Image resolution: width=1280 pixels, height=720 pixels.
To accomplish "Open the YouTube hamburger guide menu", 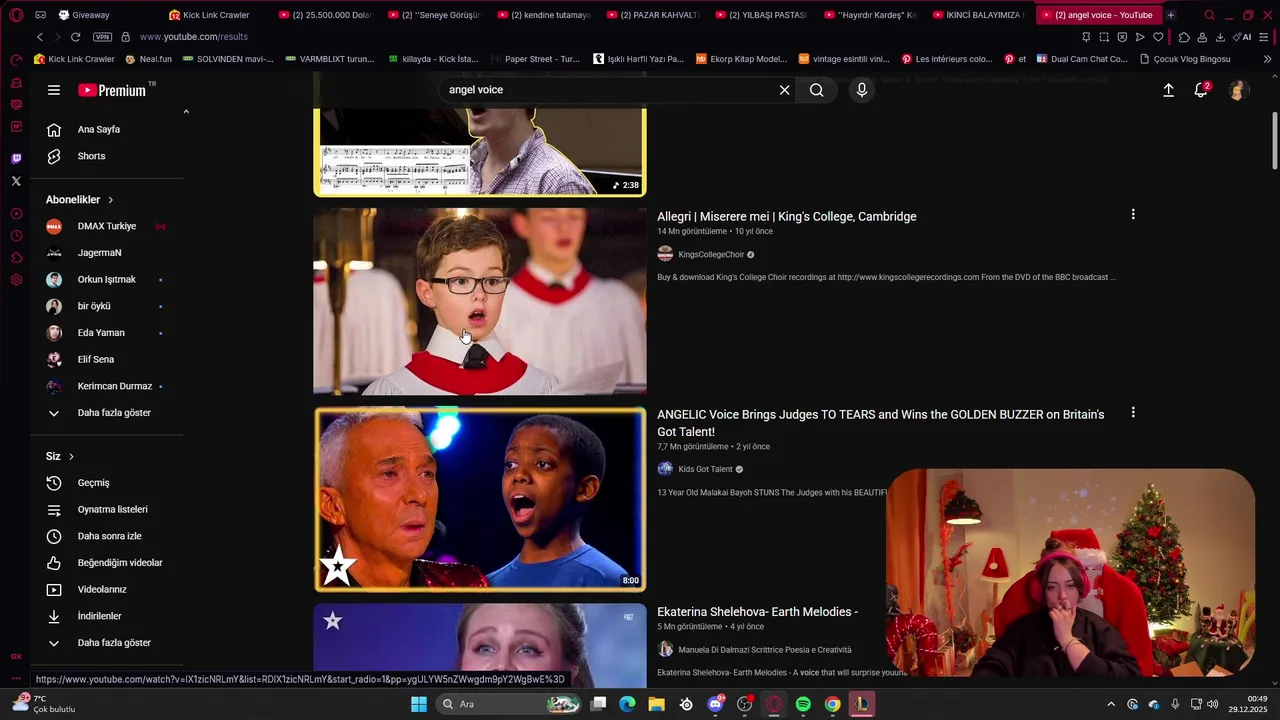I will [54, 90].
